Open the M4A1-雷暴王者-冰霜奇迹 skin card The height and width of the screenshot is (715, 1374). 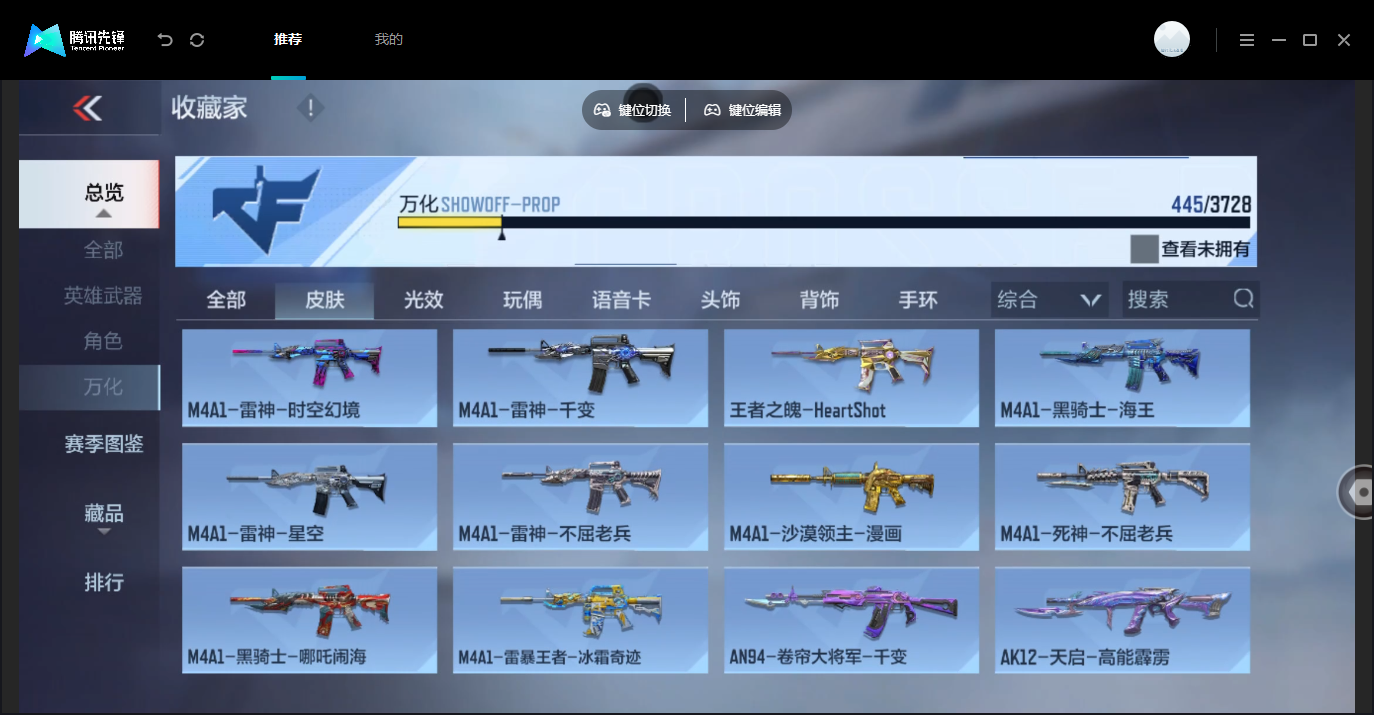coord(580,620)
